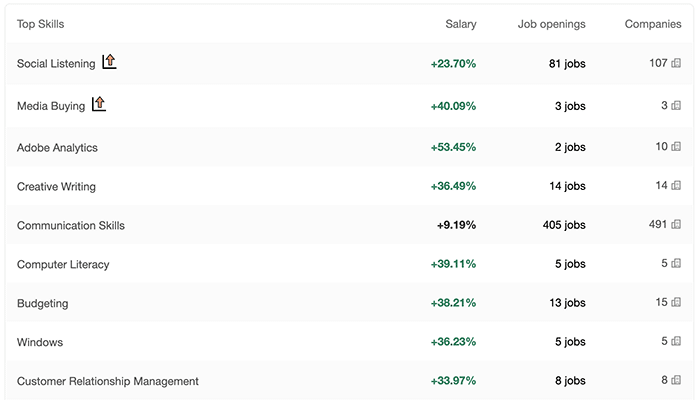The width and height of the screenshot is (700, 400).
Task: Click the companies icon in Budgeting row
Action: coord(677,303)
